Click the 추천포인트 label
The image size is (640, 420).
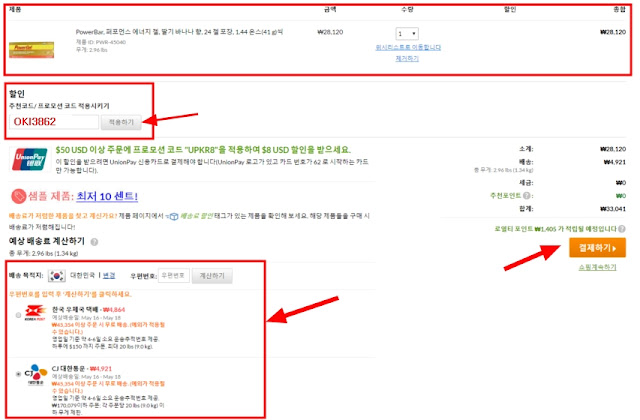click(x=506, y=196)
